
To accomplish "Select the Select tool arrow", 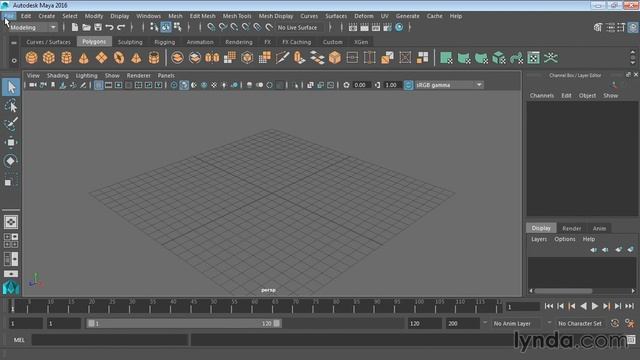I will 11,87.
